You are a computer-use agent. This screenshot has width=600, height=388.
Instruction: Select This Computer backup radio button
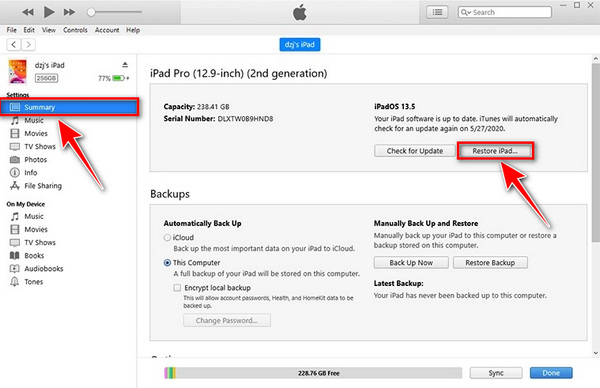coord(167,262)
